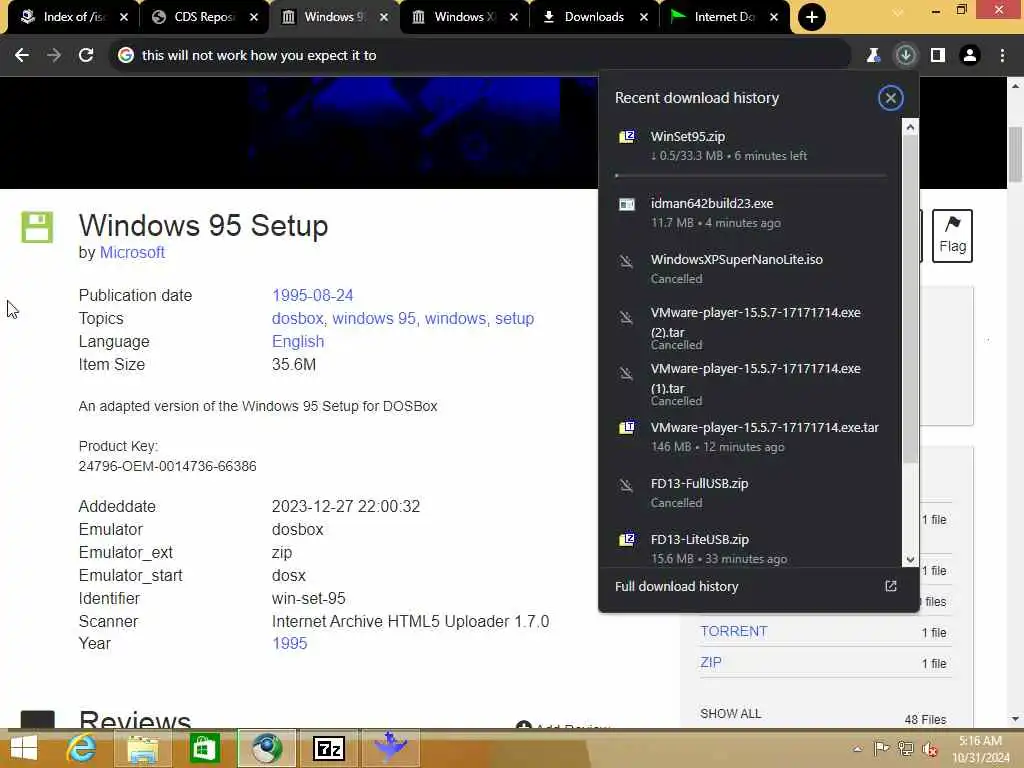Click WinSet95.zip file icon
Screen dimensions: 1024x768
(x=626, y=136)
